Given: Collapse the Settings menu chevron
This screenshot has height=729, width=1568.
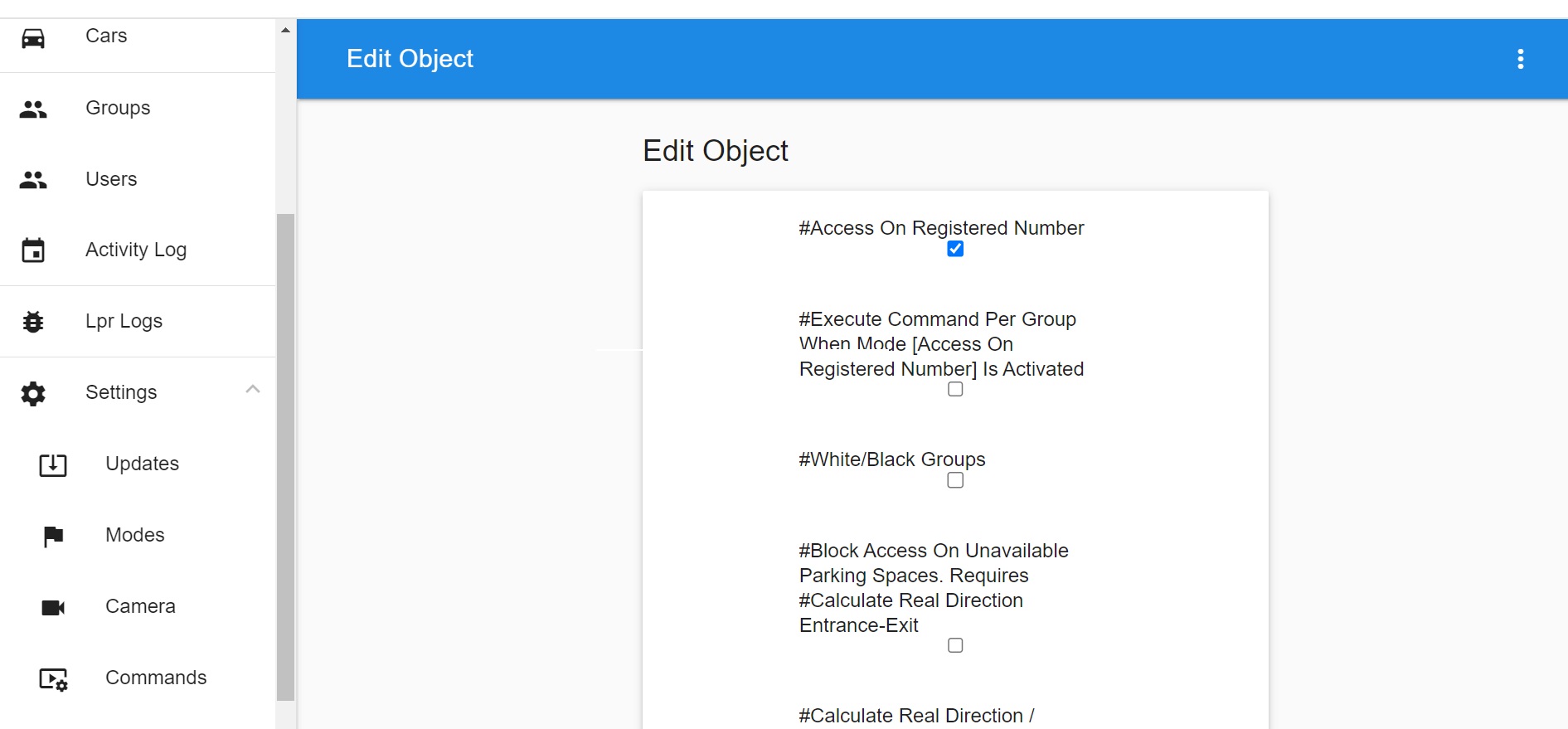Looking at the screenshot, I should click(253, 389).
